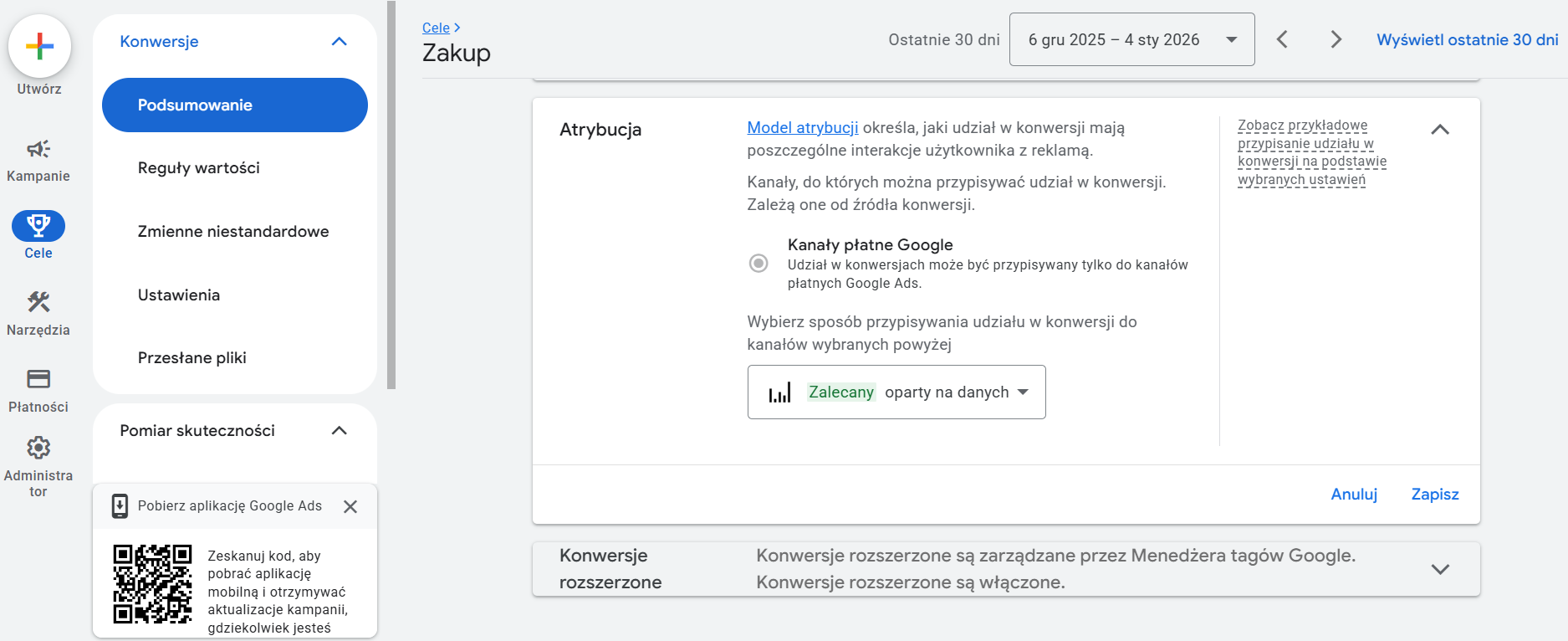Open Kampanie from the sidebar
This screenshot has width=1568, height=641.
click(x=38, y=150)
